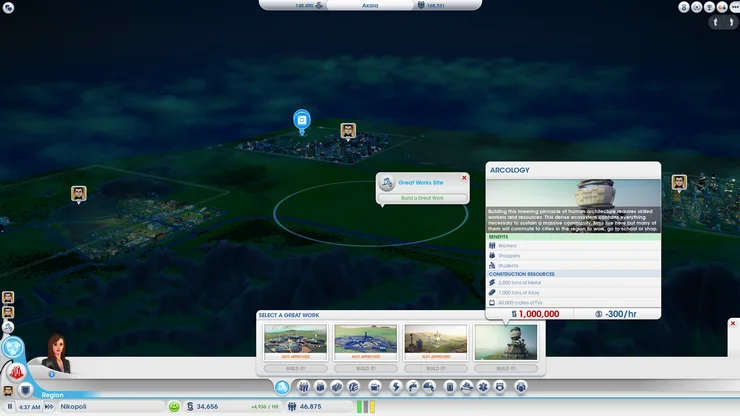The image size is (740, 416).
Task: Click the great works icon in left sidebar
Action: 8,327
